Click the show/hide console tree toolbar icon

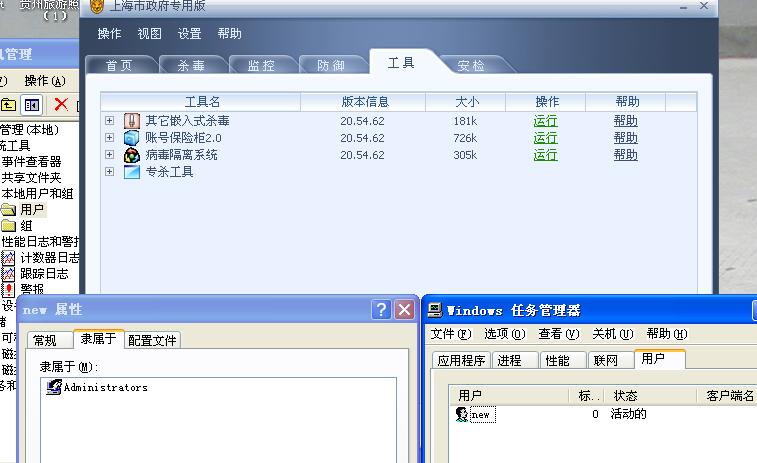[x=32, y=104]
